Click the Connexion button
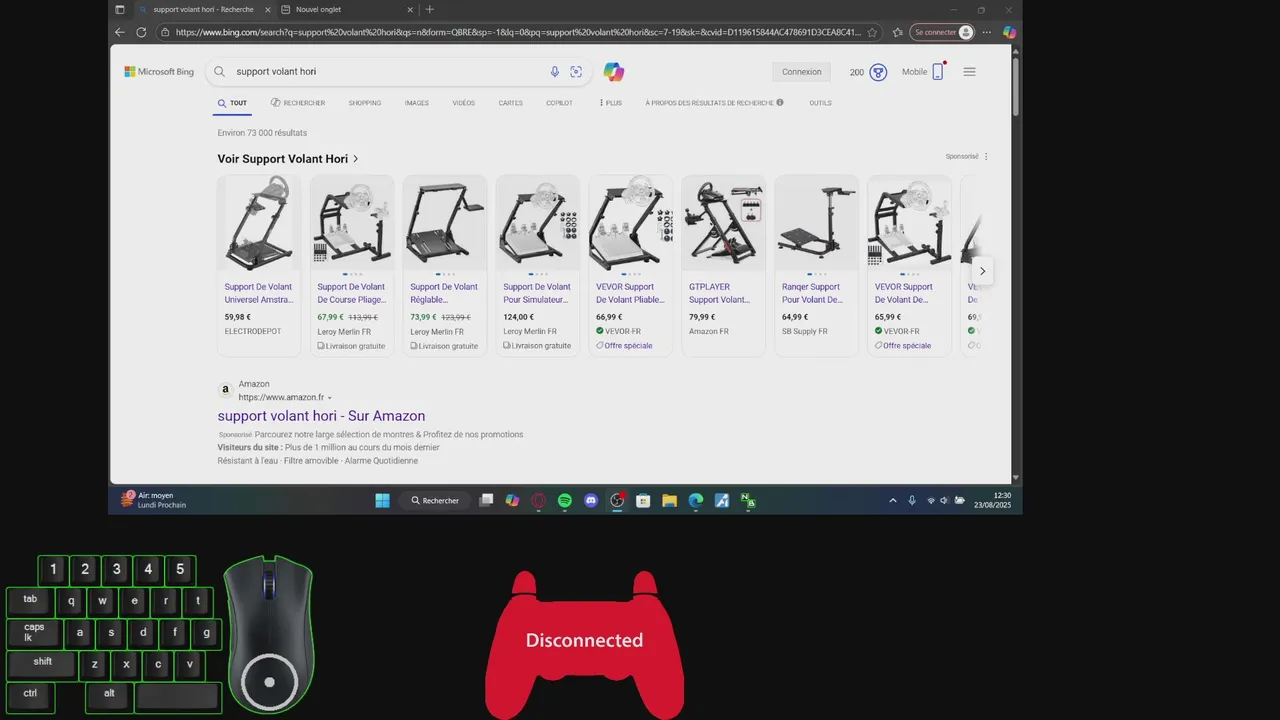 802,72
